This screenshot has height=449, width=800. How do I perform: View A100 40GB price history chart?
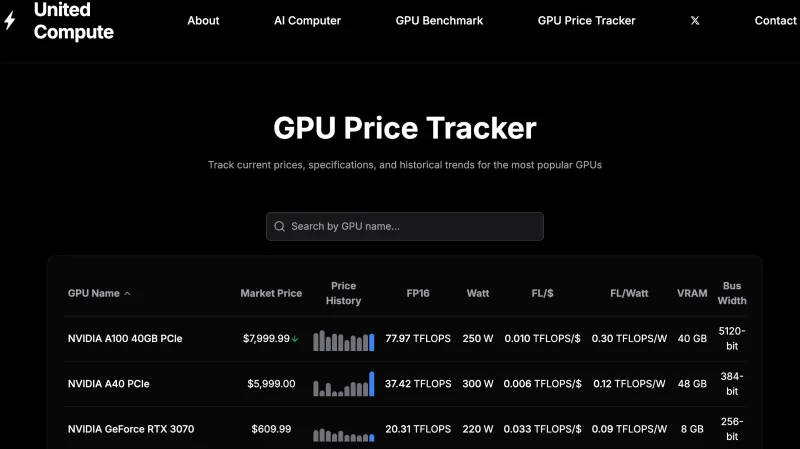[343, 340]
